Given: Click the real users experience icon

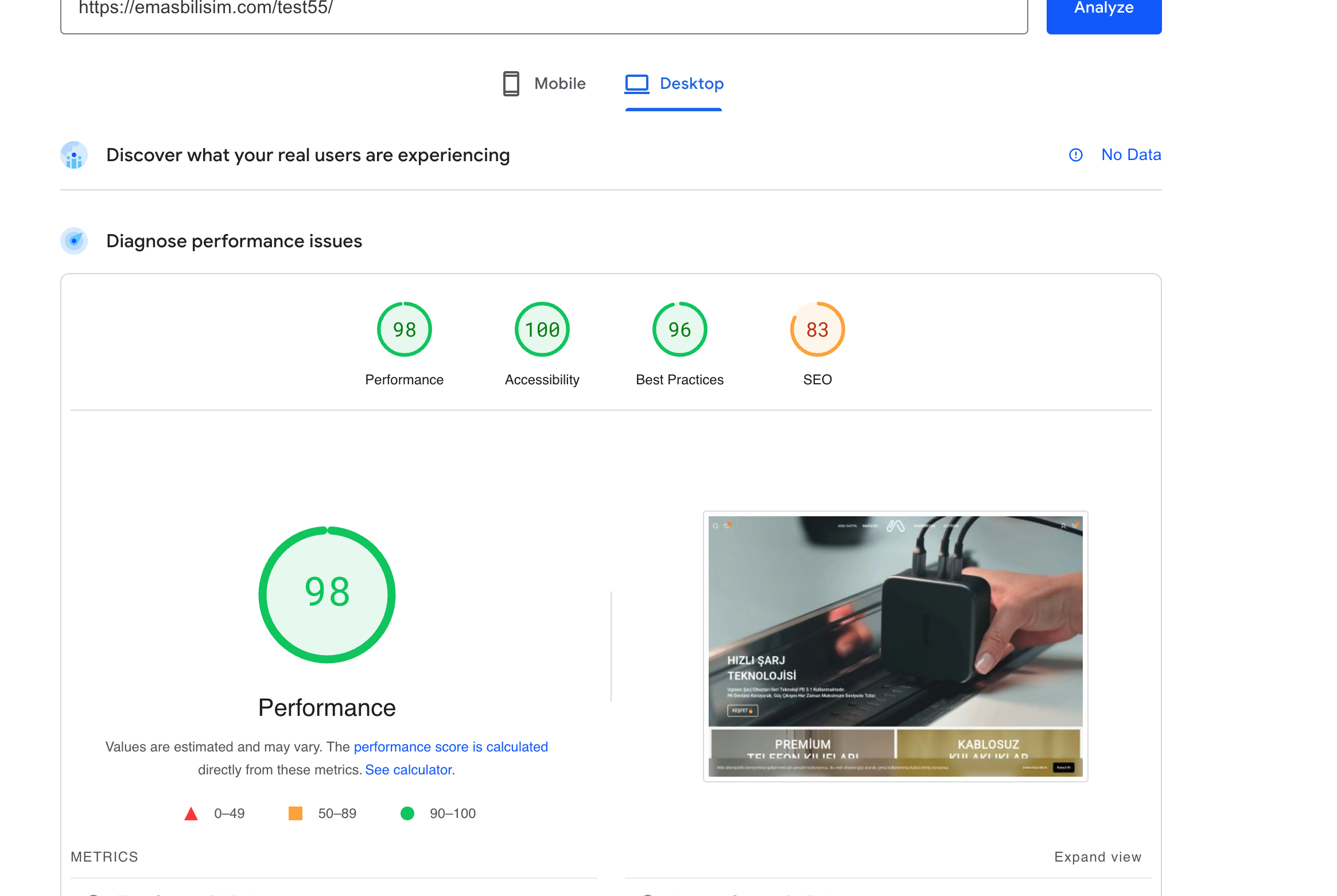Looking at the screenshot, I should click(74, 155).
